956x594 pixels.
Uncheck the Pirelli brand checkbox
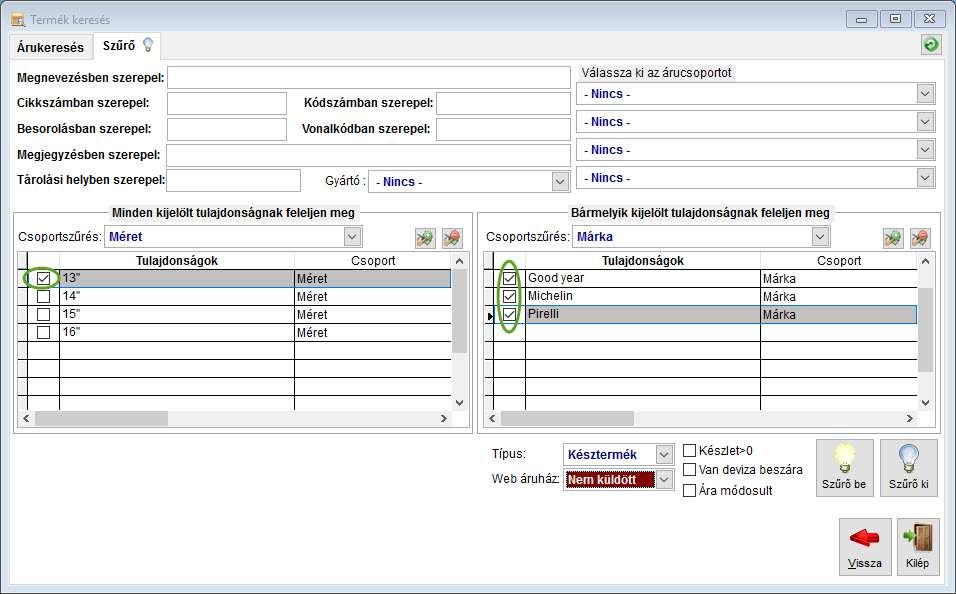tap(510, 314)
